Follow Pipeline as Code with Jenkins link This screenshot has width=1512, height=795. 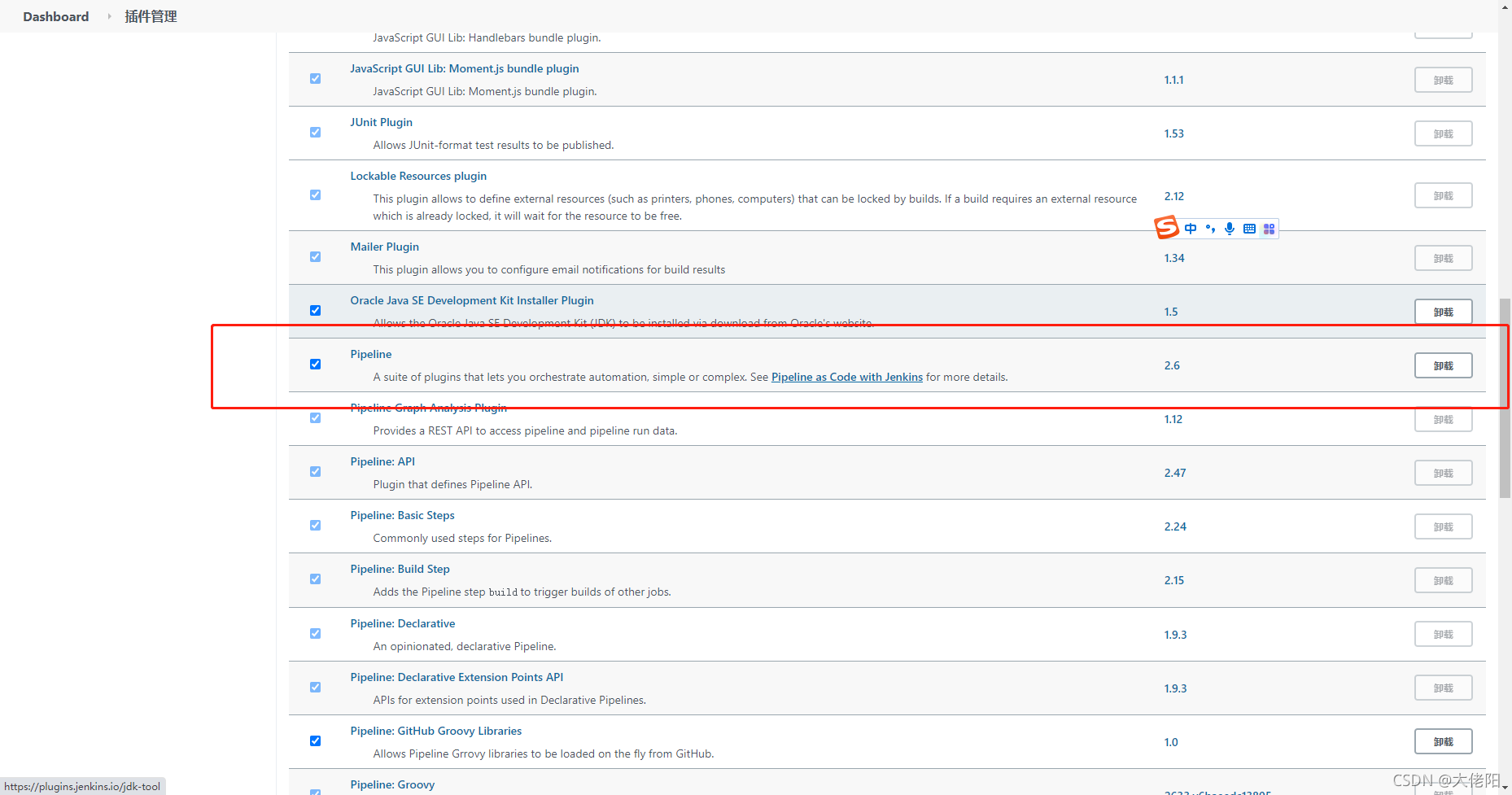[x=847, y=377]
